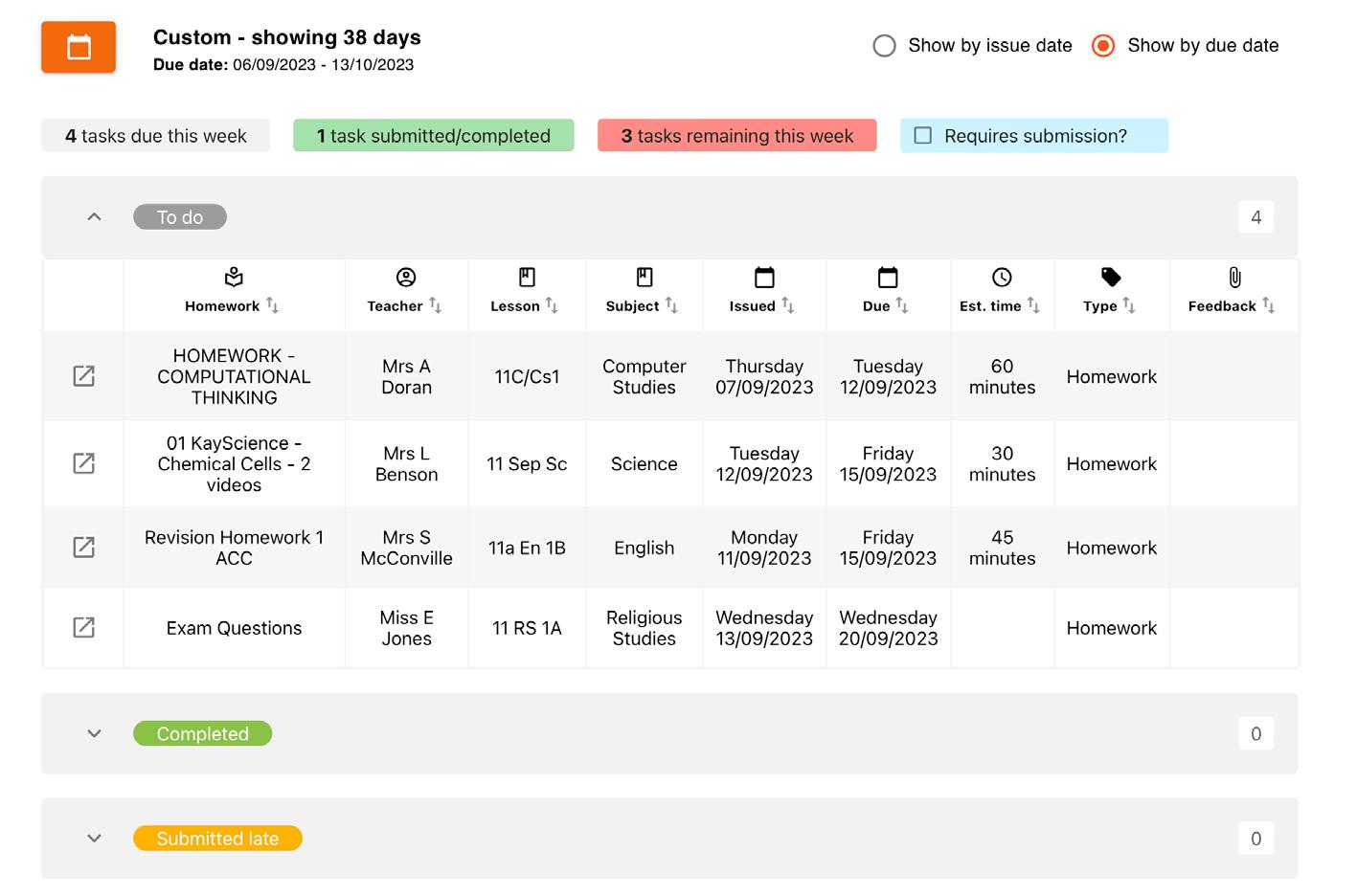Sort by Due date column arrows

(902, 305)
